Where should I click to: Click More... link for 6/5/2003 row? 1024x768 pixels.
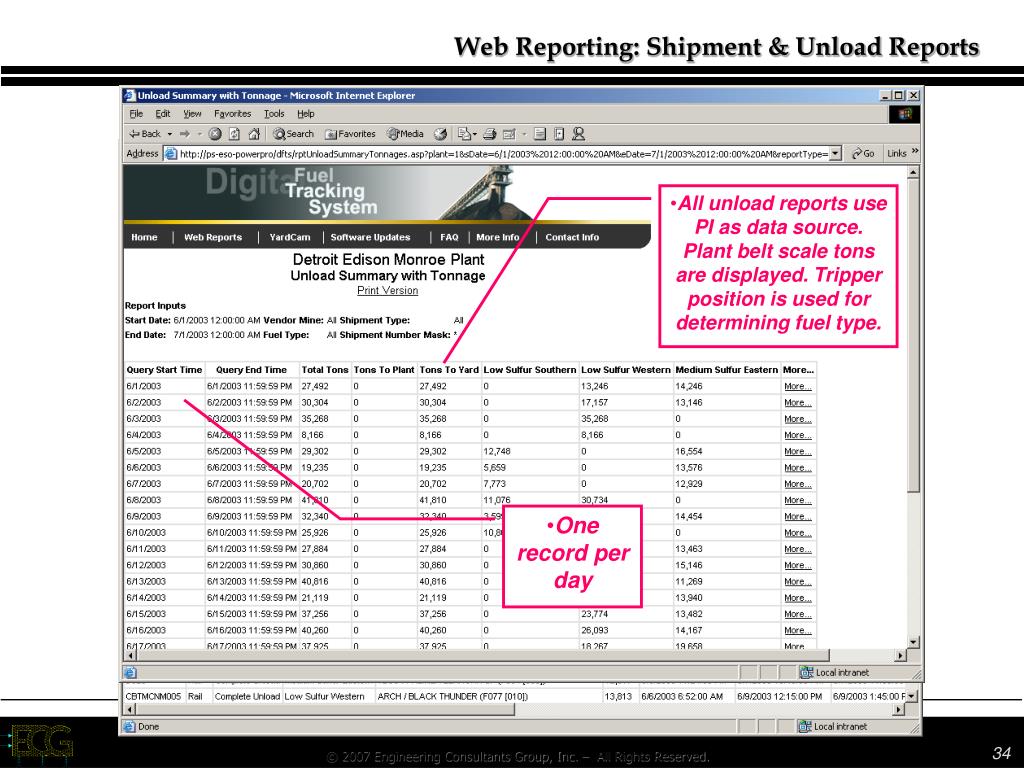(797, 452)
